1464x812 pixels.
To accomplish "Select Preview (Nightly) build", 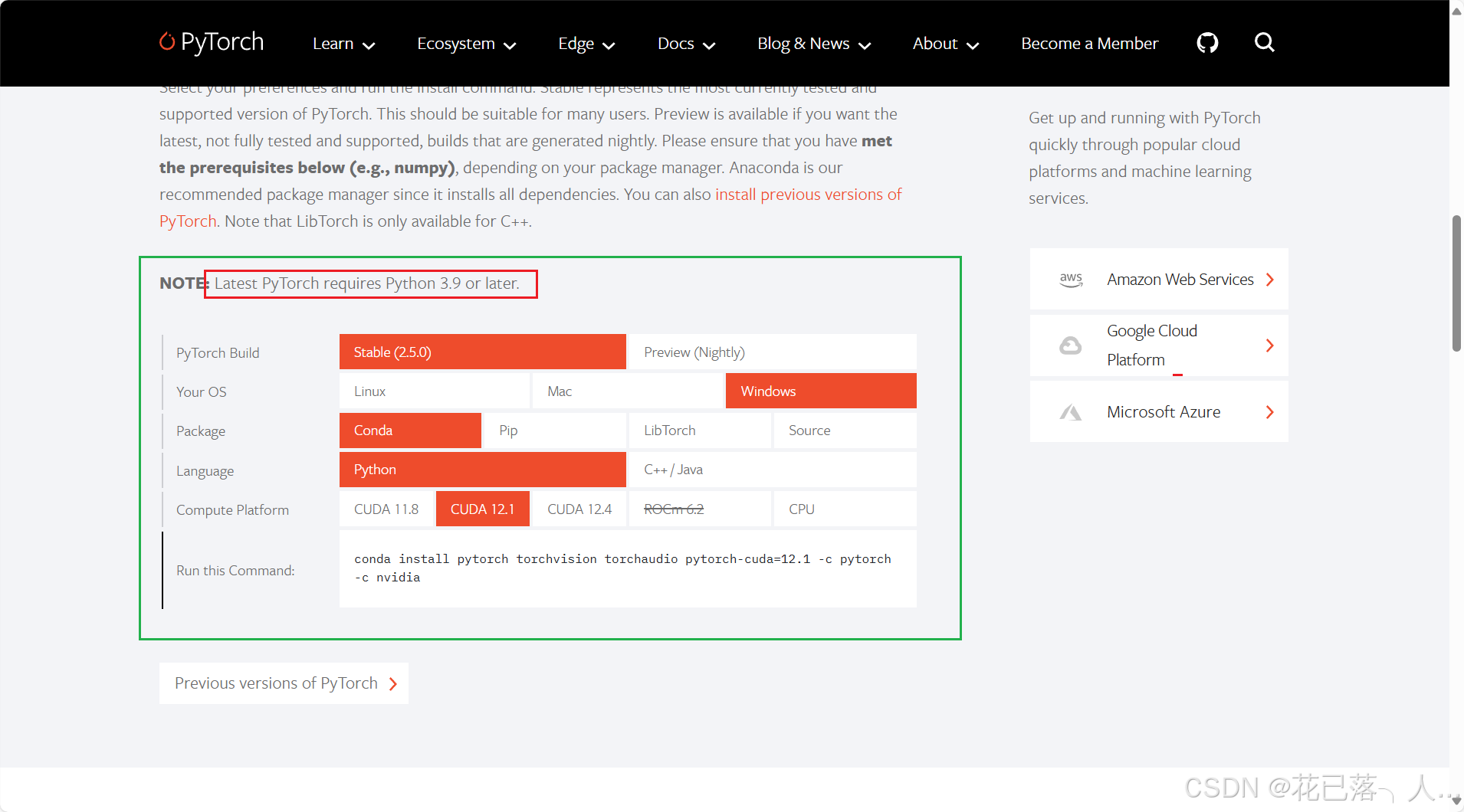I will pyautogui.click(x=773, y=352).
